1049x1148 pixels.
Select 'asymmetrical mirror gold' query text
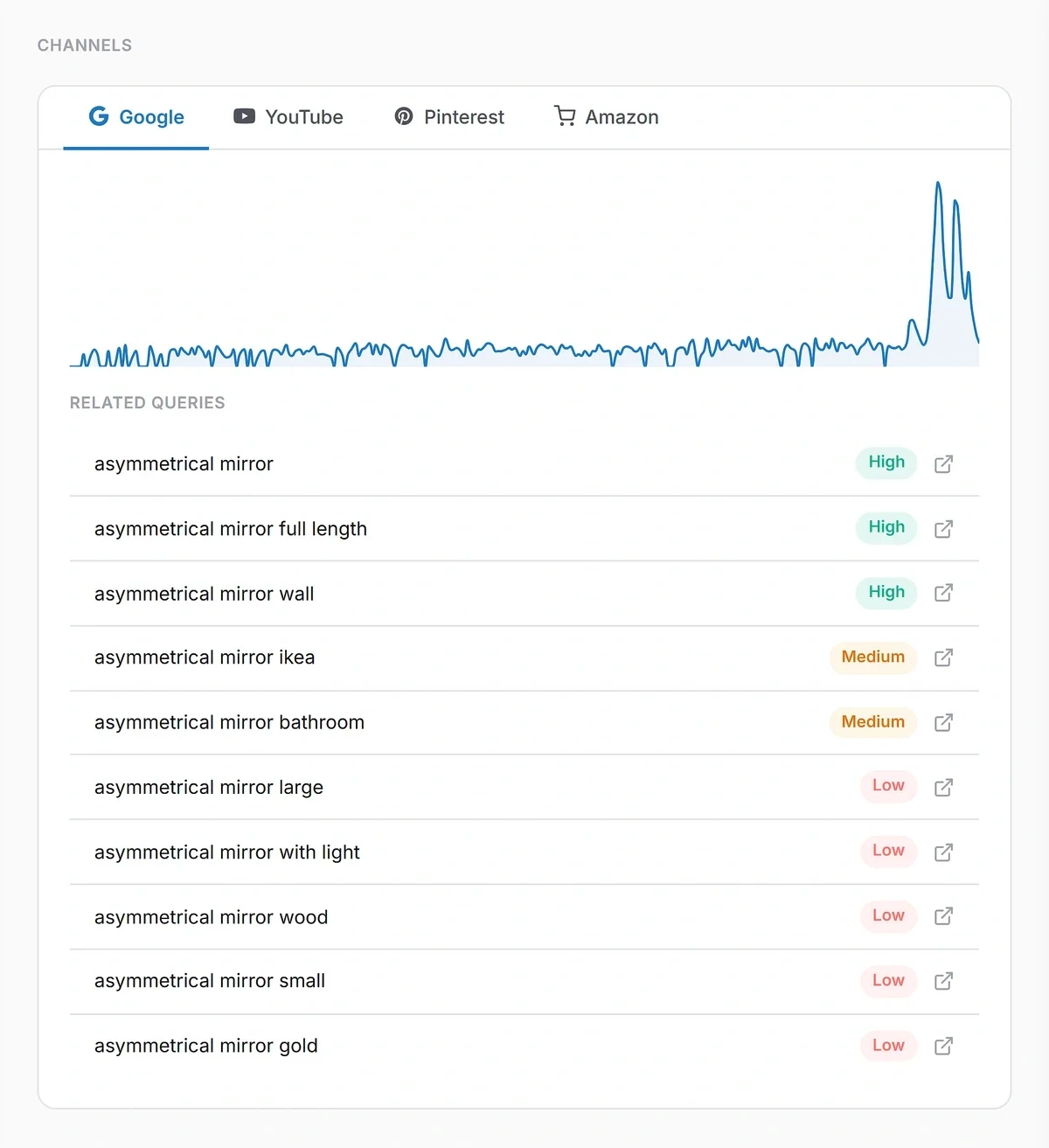pyautogui.click(x=206, y=1046)
